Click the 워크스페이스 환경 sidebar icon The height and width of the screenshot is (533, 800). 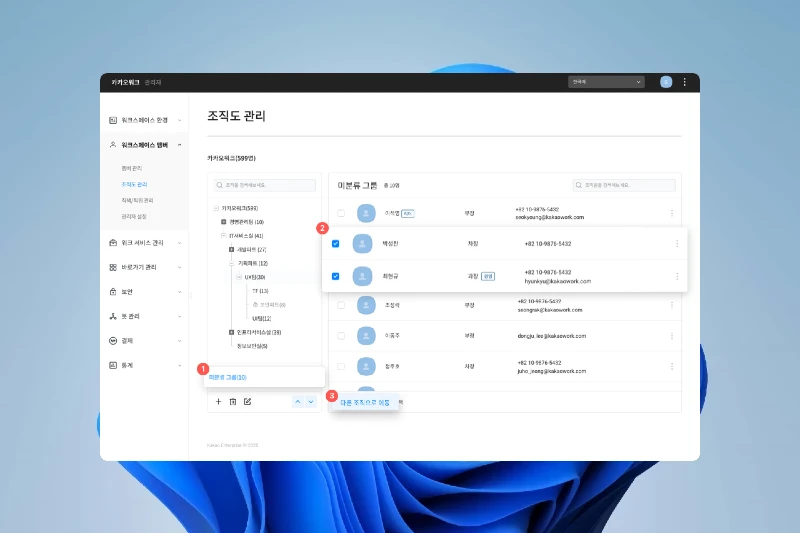tap(113, 120)
